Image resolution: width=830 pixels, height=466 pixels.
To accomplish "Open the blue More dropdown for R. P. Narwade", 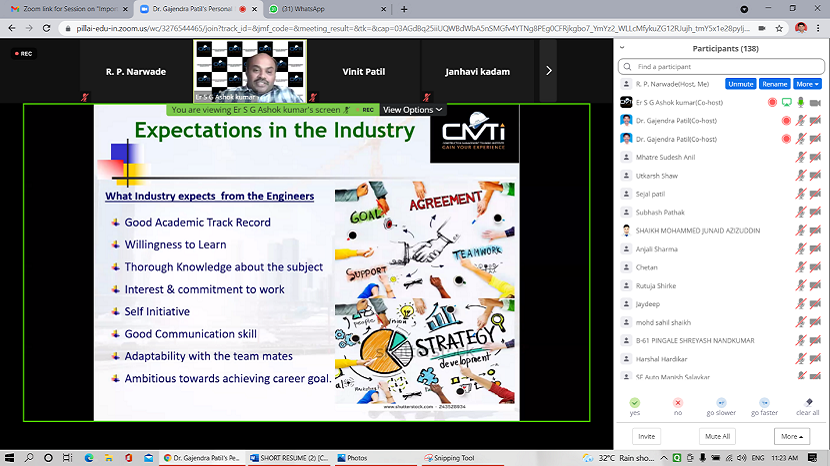I will pyautogui.click(x=807, y=84).
